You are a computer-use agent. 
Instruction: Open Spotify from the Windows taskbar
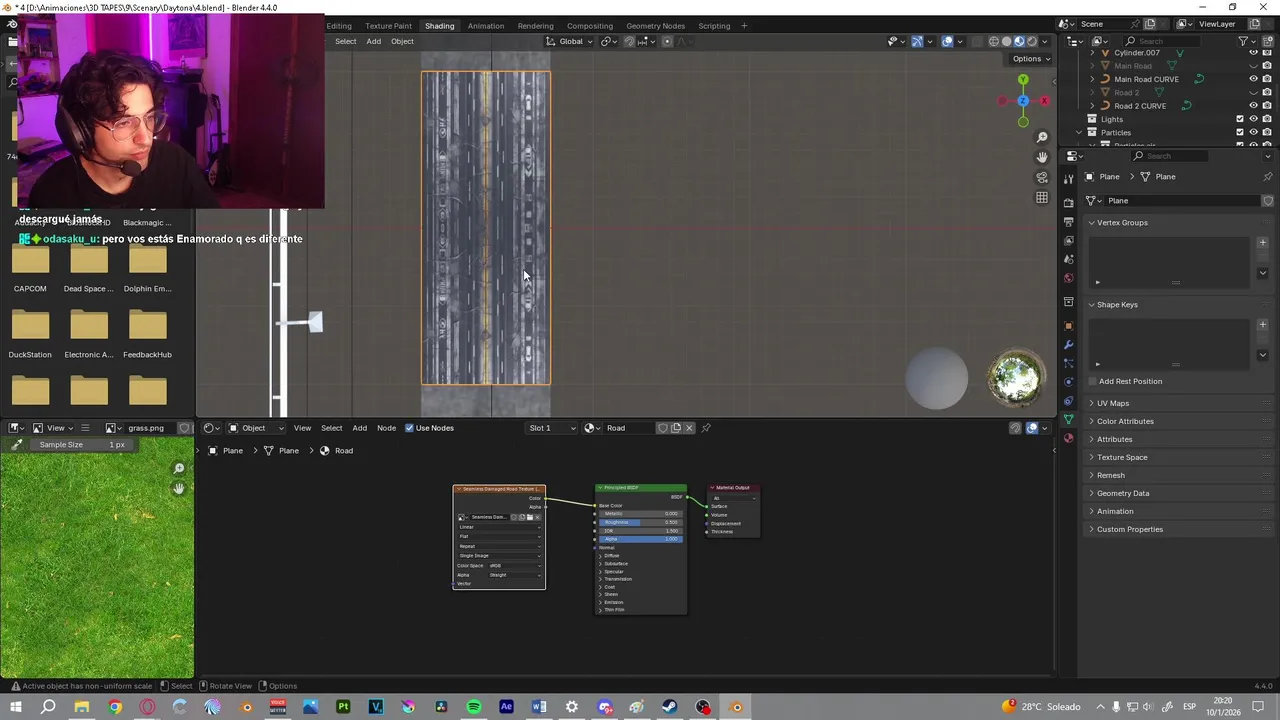[x=474, y=707]
